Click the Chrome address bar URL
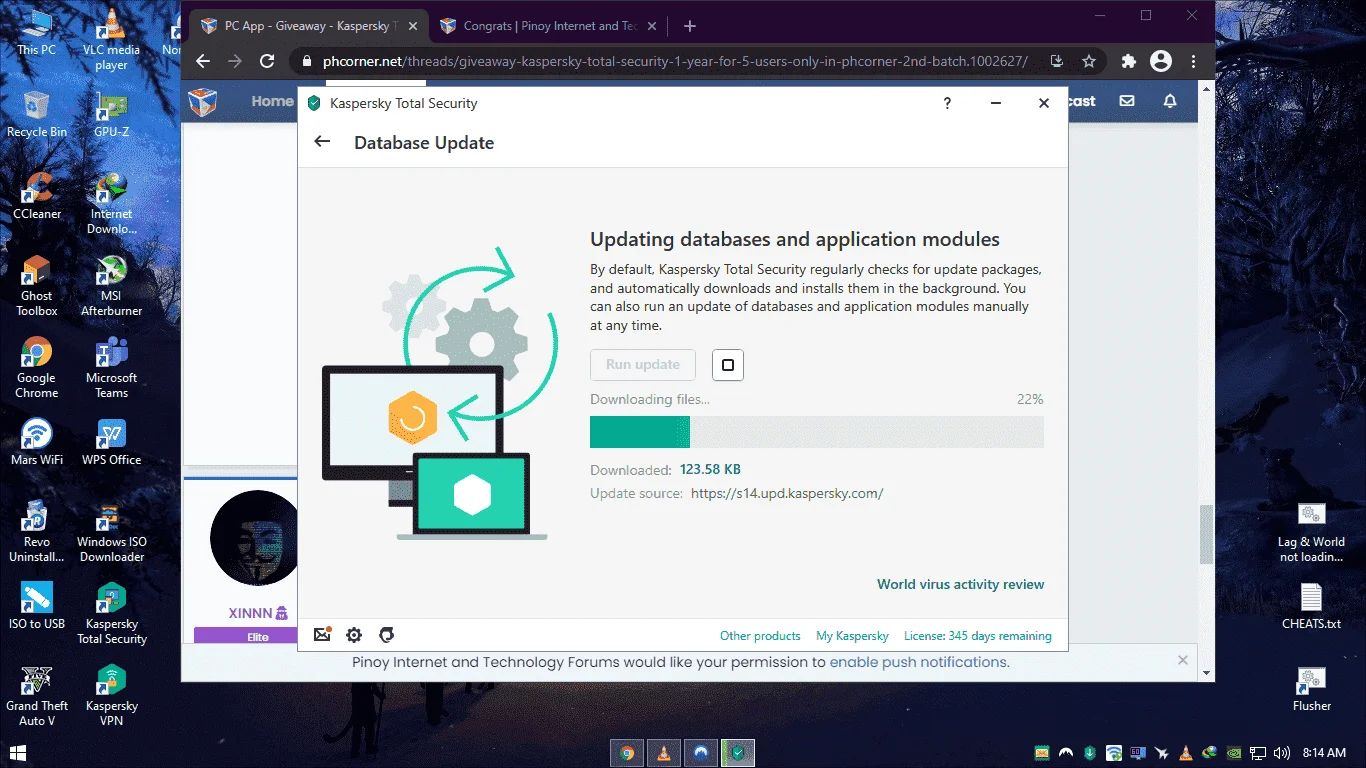Screen dimensions: 1366x768 [675, 61]
